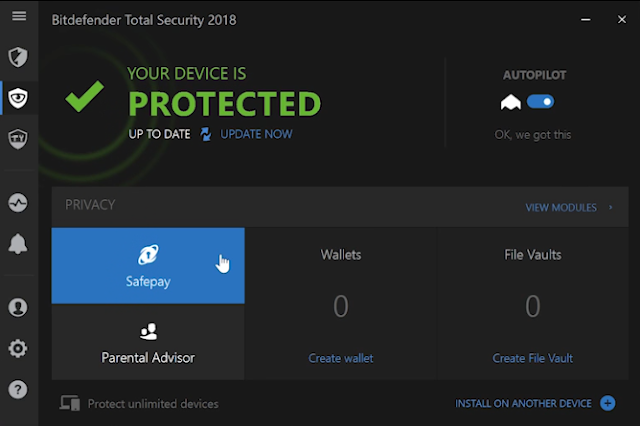This screenshot has height=426, width=640.
Task: Click the File Vaults heading
Action: click(x=533, y=255)
